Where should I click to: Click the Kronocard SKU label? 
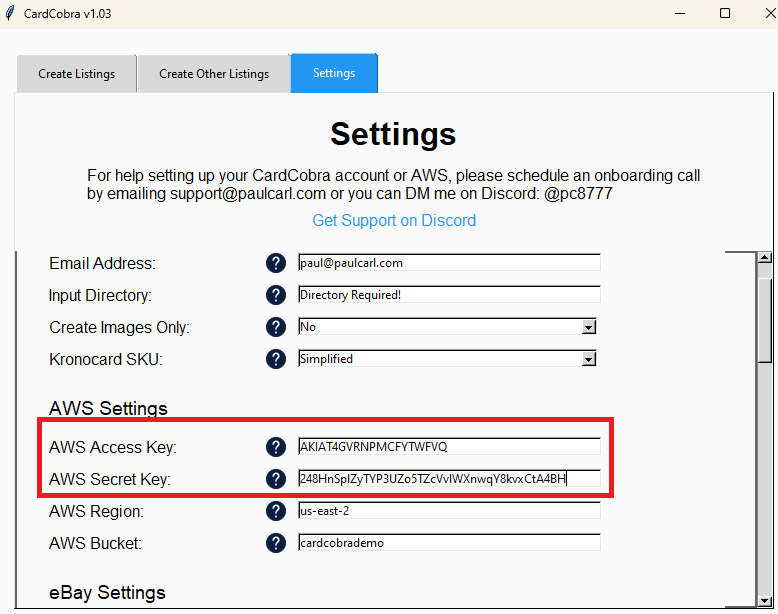click(106, 359)
